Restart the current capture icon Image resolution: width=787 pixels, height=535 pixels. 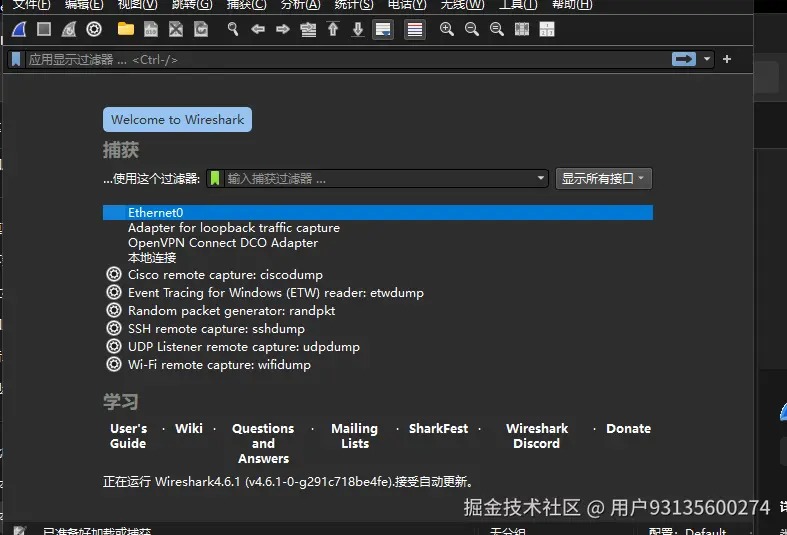click(69, 29)
